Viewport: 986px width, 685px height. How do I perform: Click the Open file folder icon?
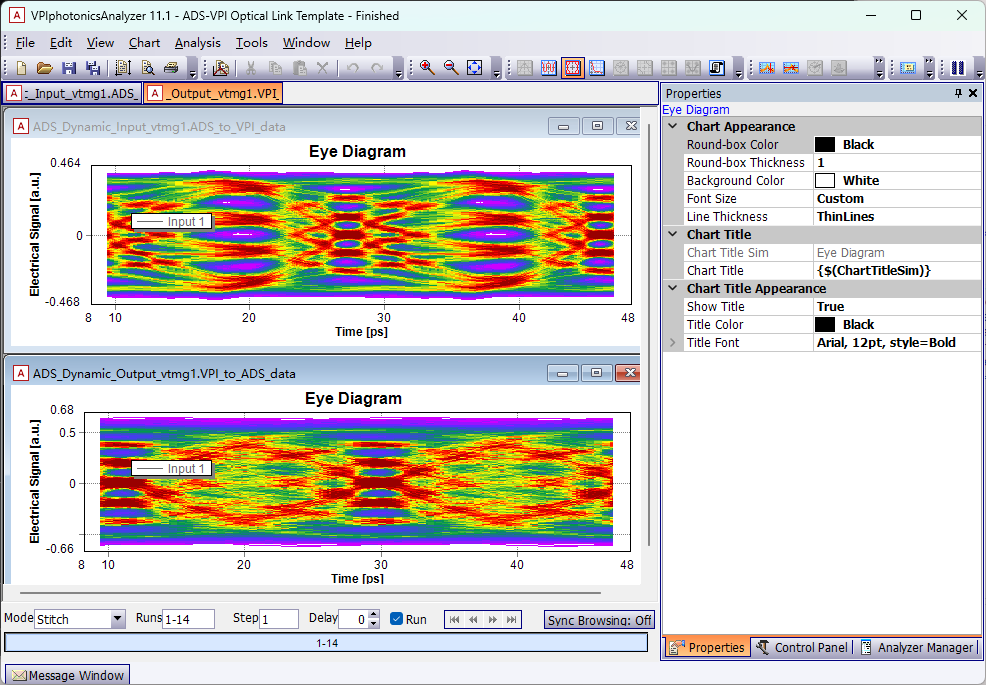point(44,68)
